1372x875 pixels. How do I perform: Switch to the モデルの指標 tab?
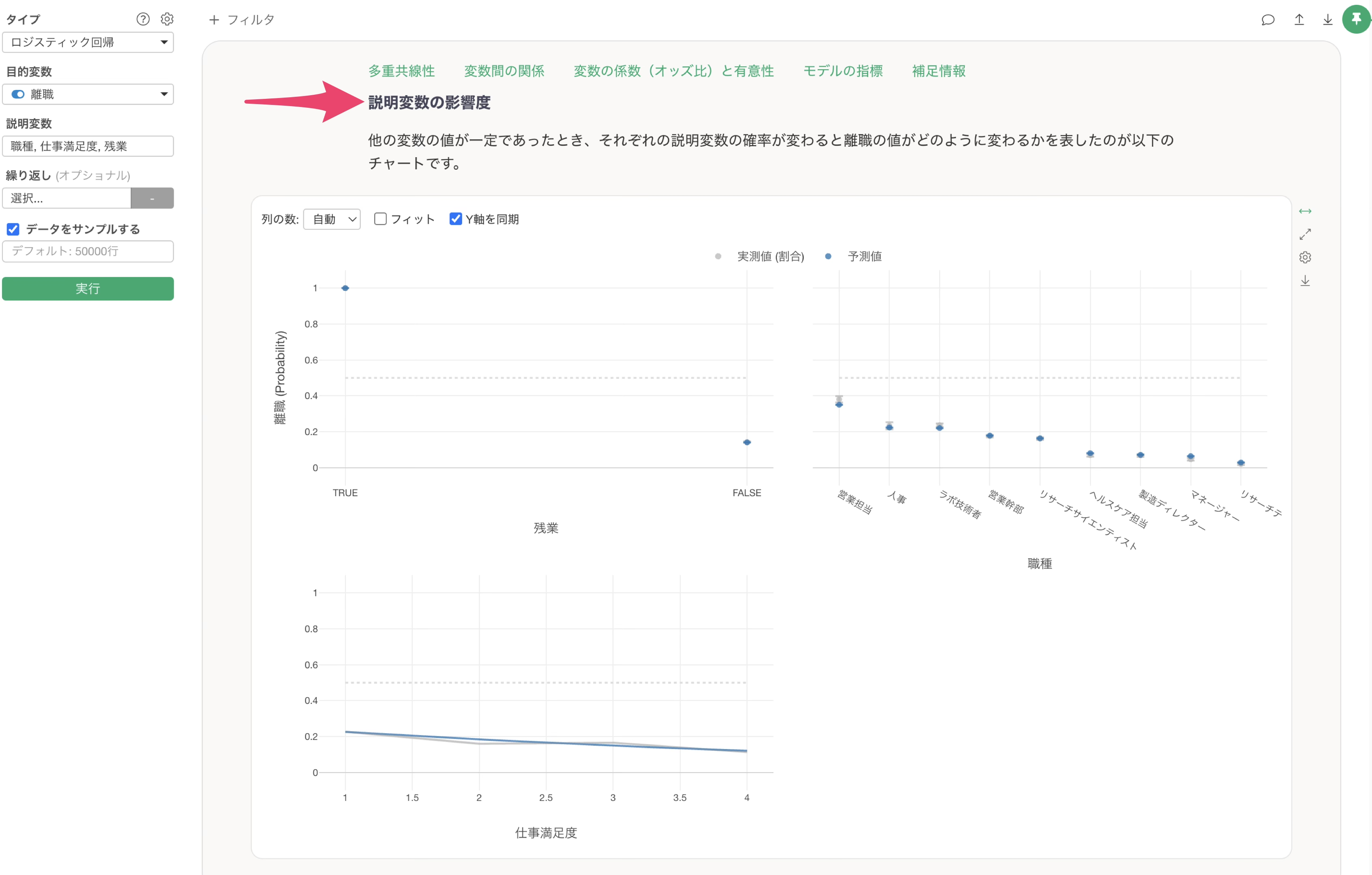point(842,70)
